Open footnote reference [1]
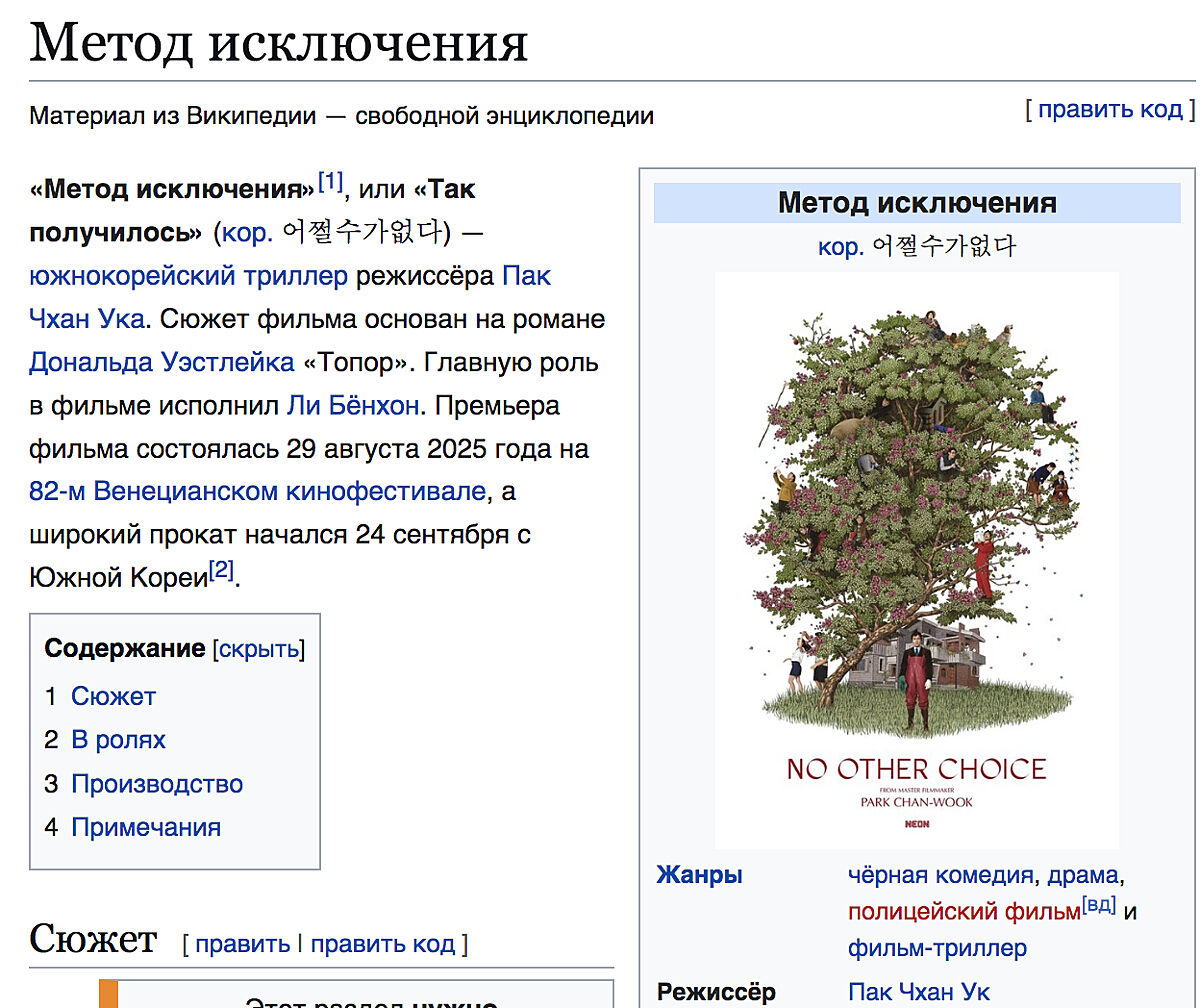Screen dimensions: 1200x1008 coord(330,182)
